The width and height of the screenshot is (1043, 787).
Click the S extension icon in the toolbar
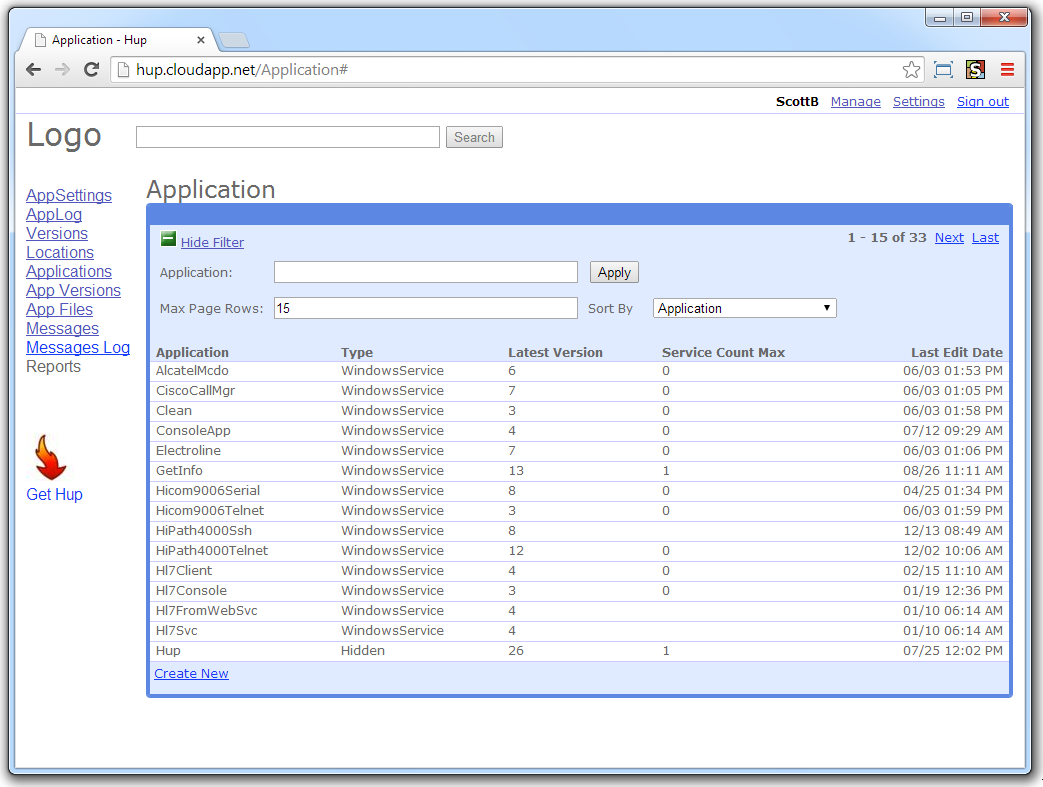pyautogui.click(x=975, y=70)
